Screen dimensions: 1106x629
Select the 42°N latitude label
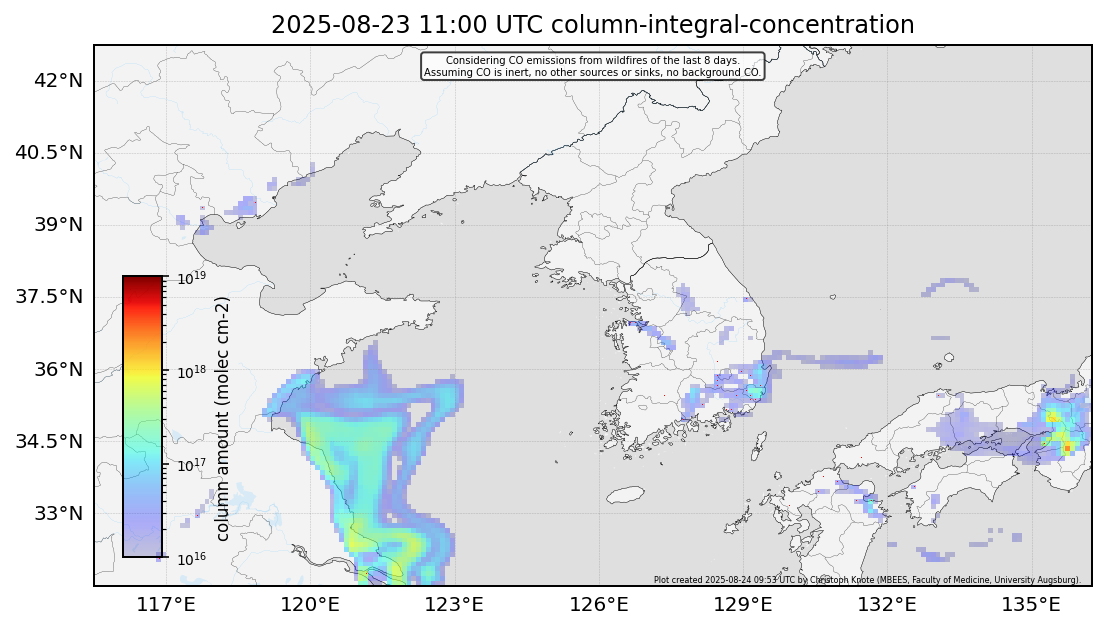tap(58, 80)
